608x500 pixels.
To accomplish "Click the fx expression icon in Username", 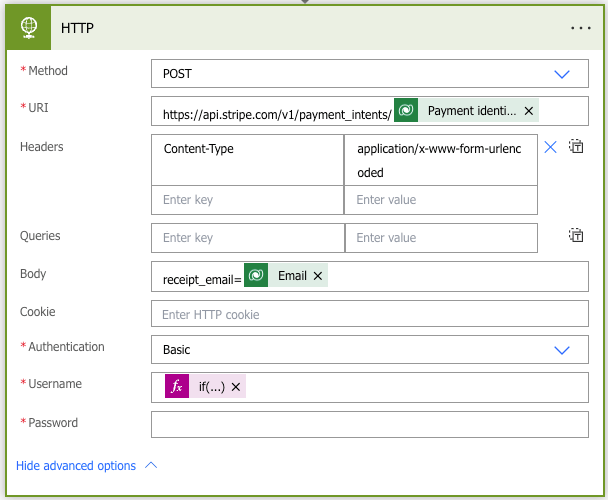I will pos(177,387).
